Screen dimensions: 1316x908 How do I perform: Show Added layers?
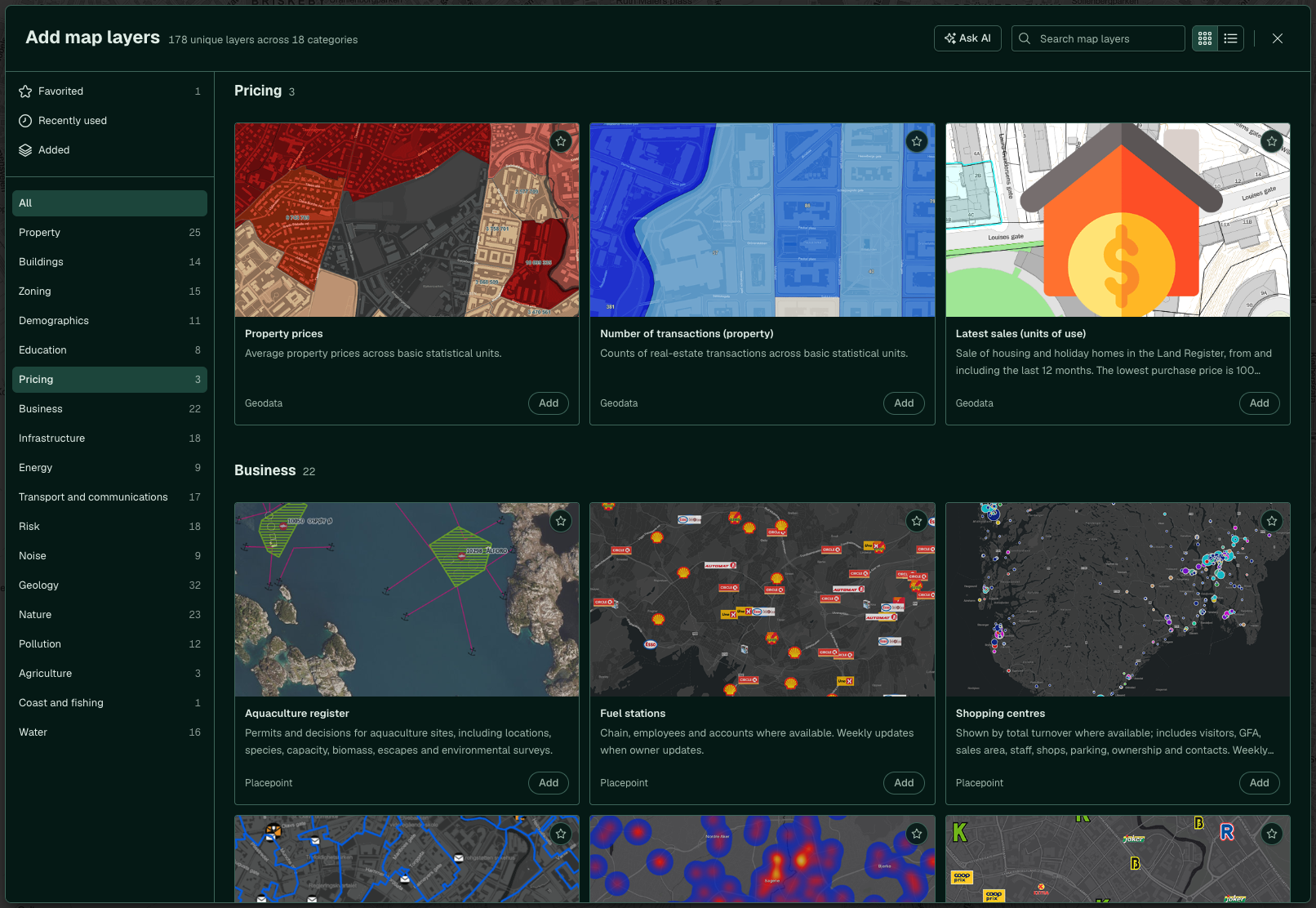[109, 150]
